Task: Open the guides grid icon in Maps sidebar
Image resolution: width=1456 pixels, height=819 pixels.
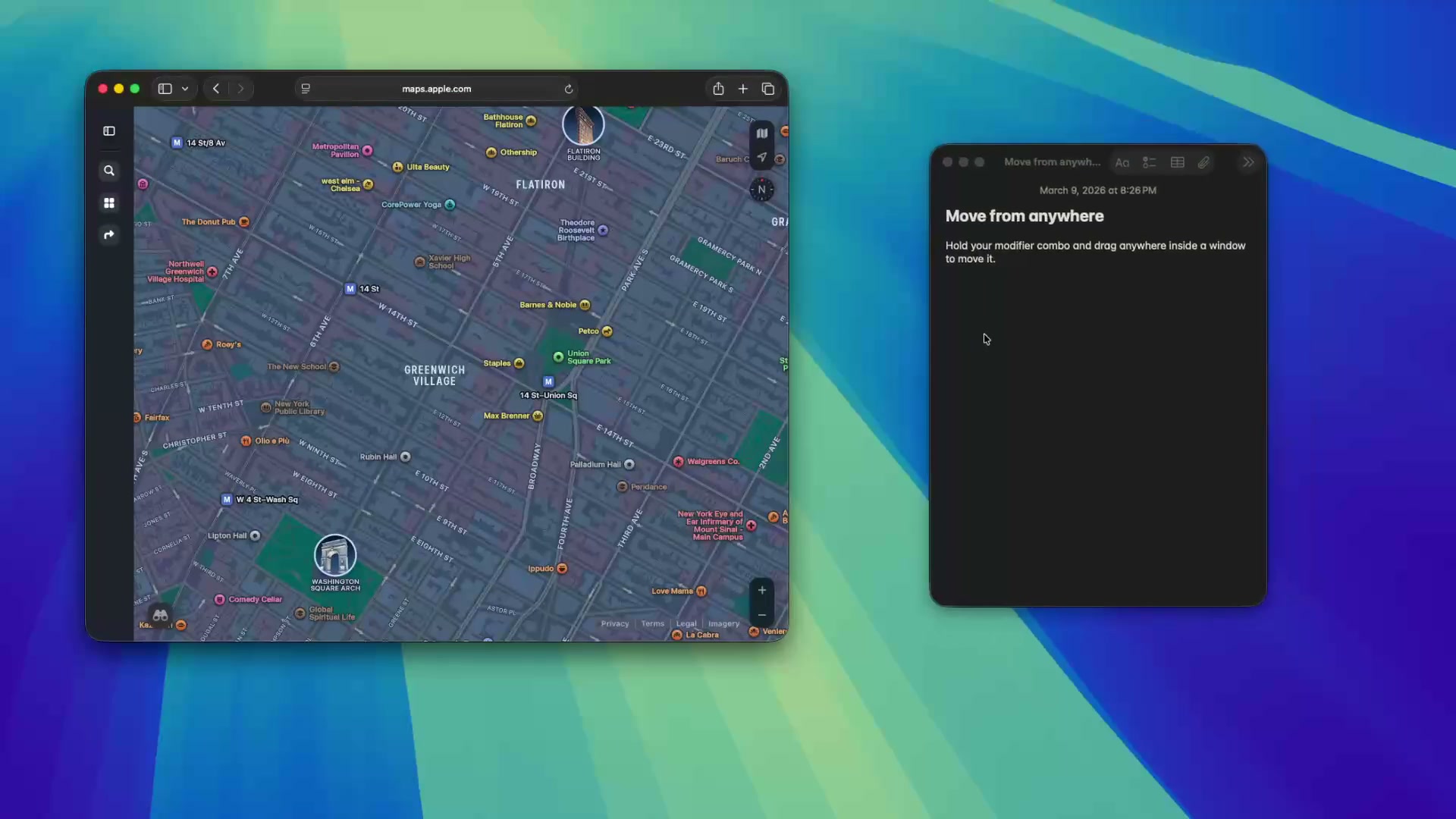Action: [x=109, y=202]
